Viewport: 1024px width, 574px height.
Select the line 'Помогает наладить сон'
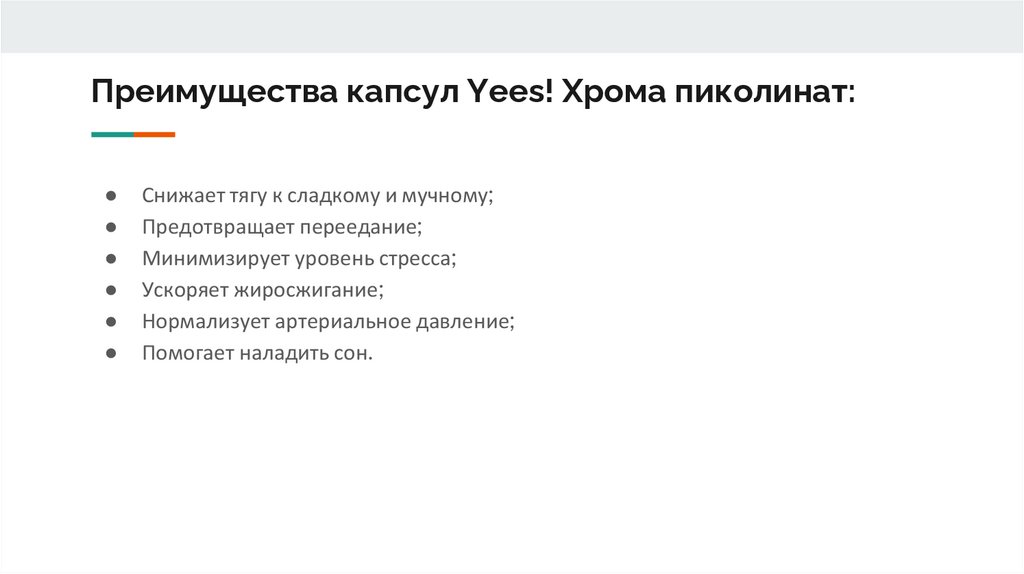pos(257,354)
